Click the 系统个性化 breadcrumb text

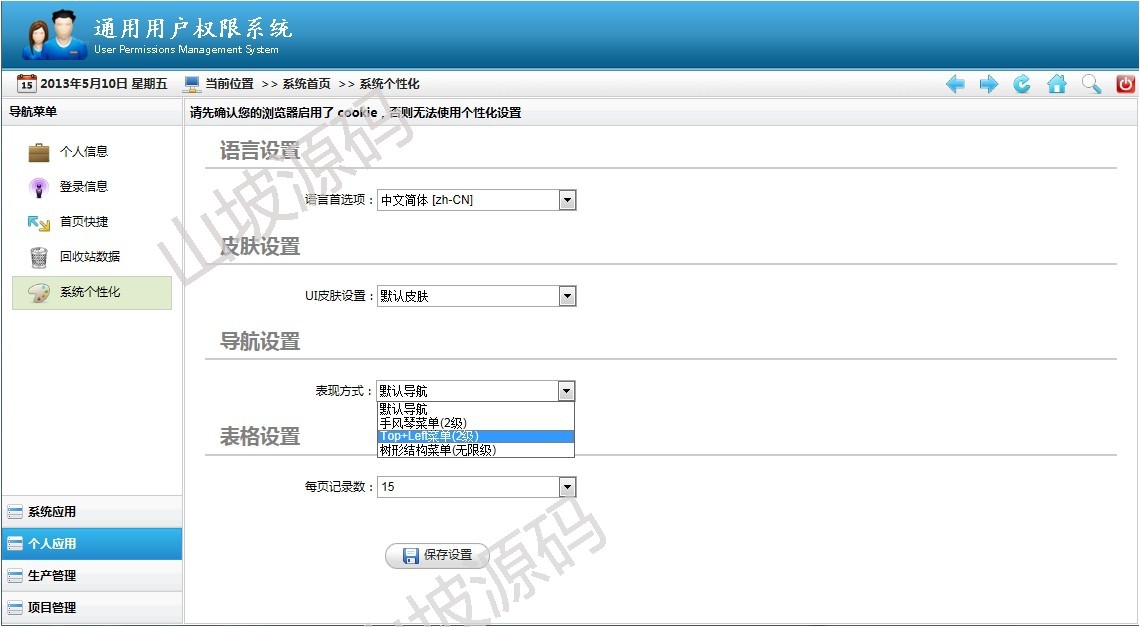coord(389,84)
